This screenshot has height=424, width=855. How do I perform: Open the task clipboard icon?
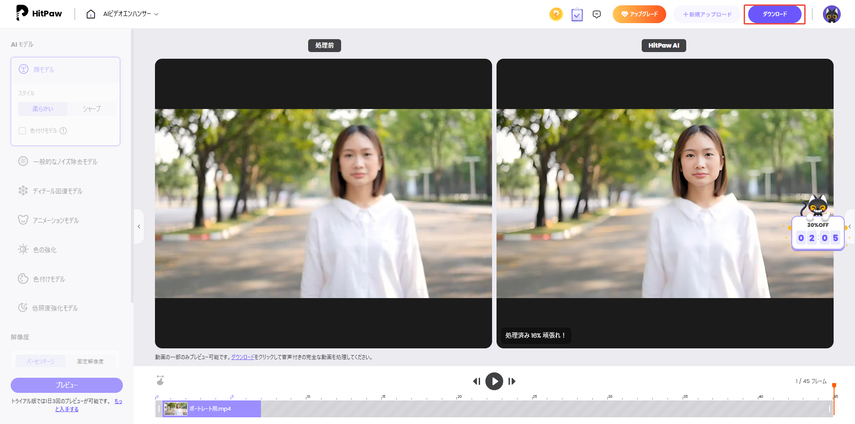[x=577, y=14]
